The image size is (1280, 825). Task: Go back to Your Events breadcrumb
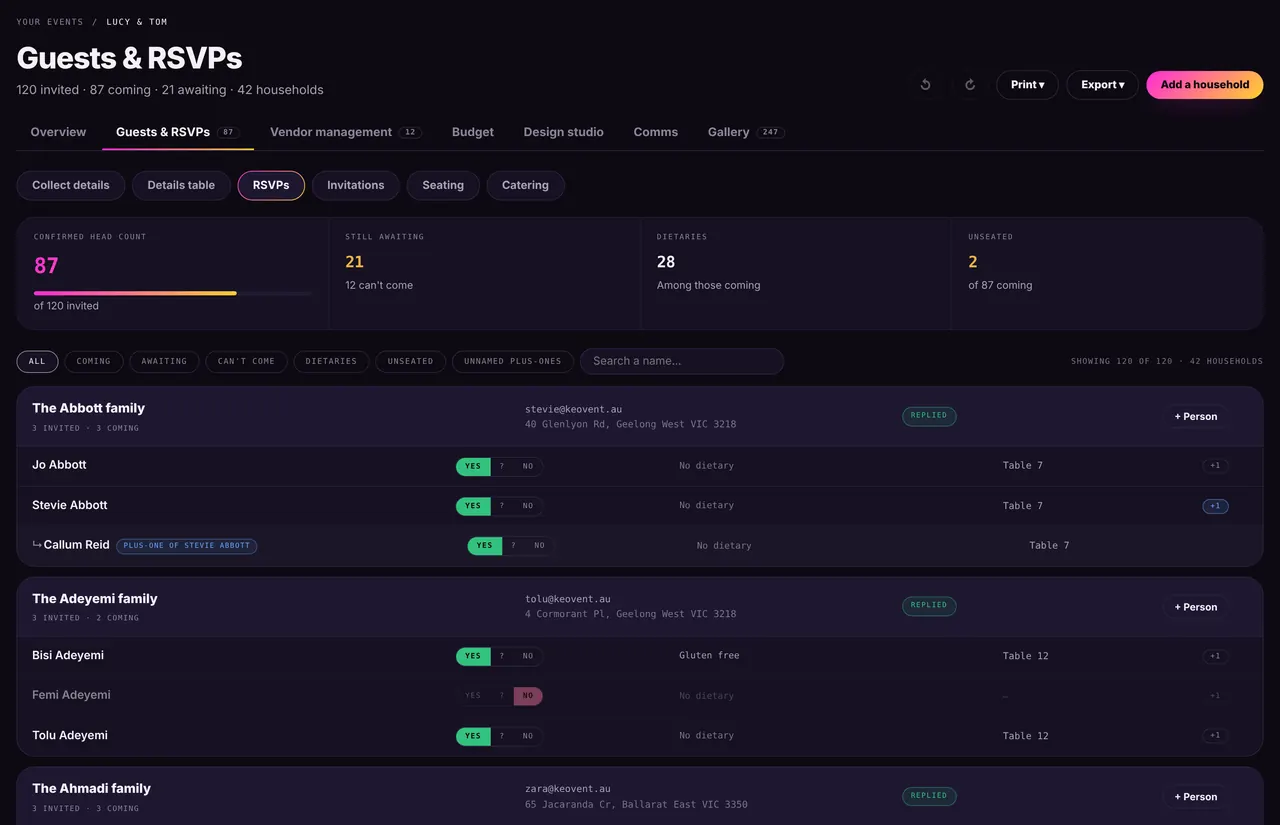click(x=50, y=22)
